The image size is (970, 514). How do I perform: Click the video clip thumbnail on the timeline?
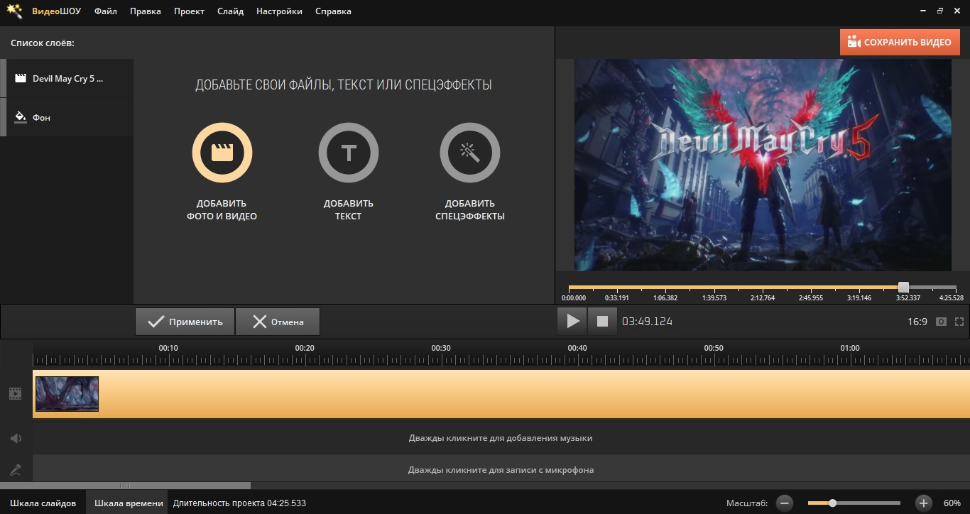(x=67, y=394)
